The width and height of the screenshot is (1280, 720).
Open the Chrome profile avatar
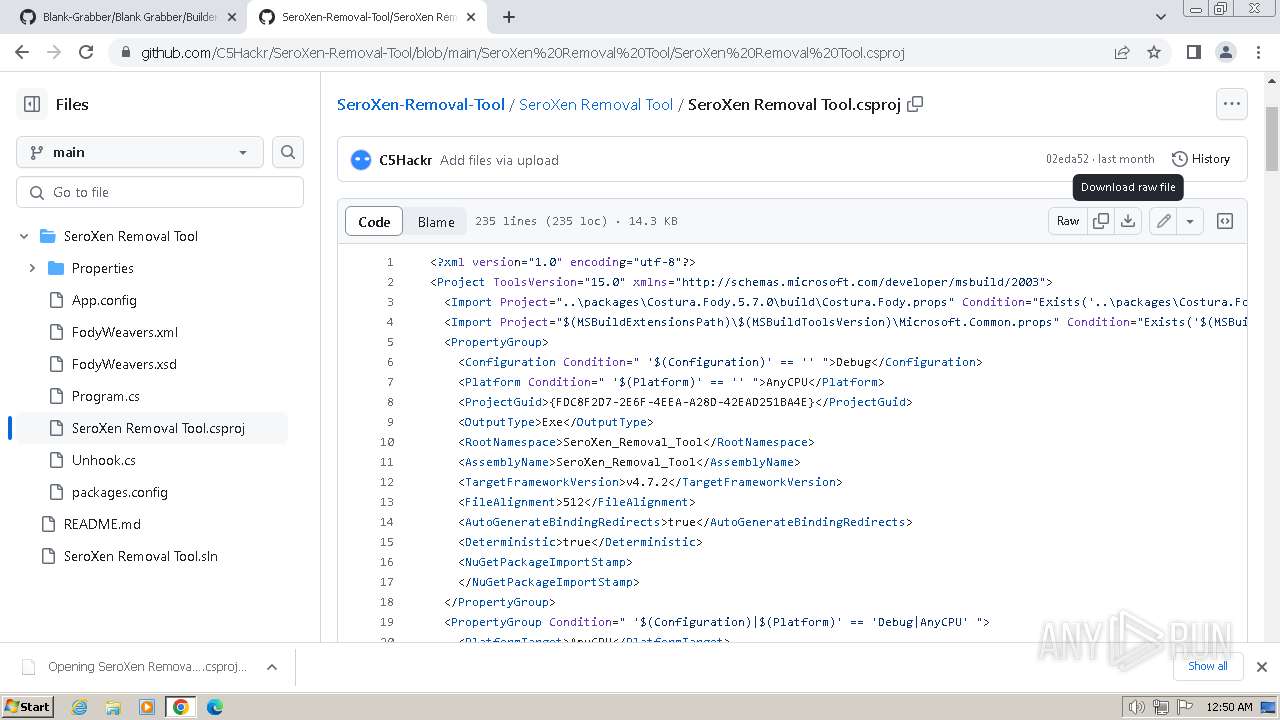[1225, 52]
